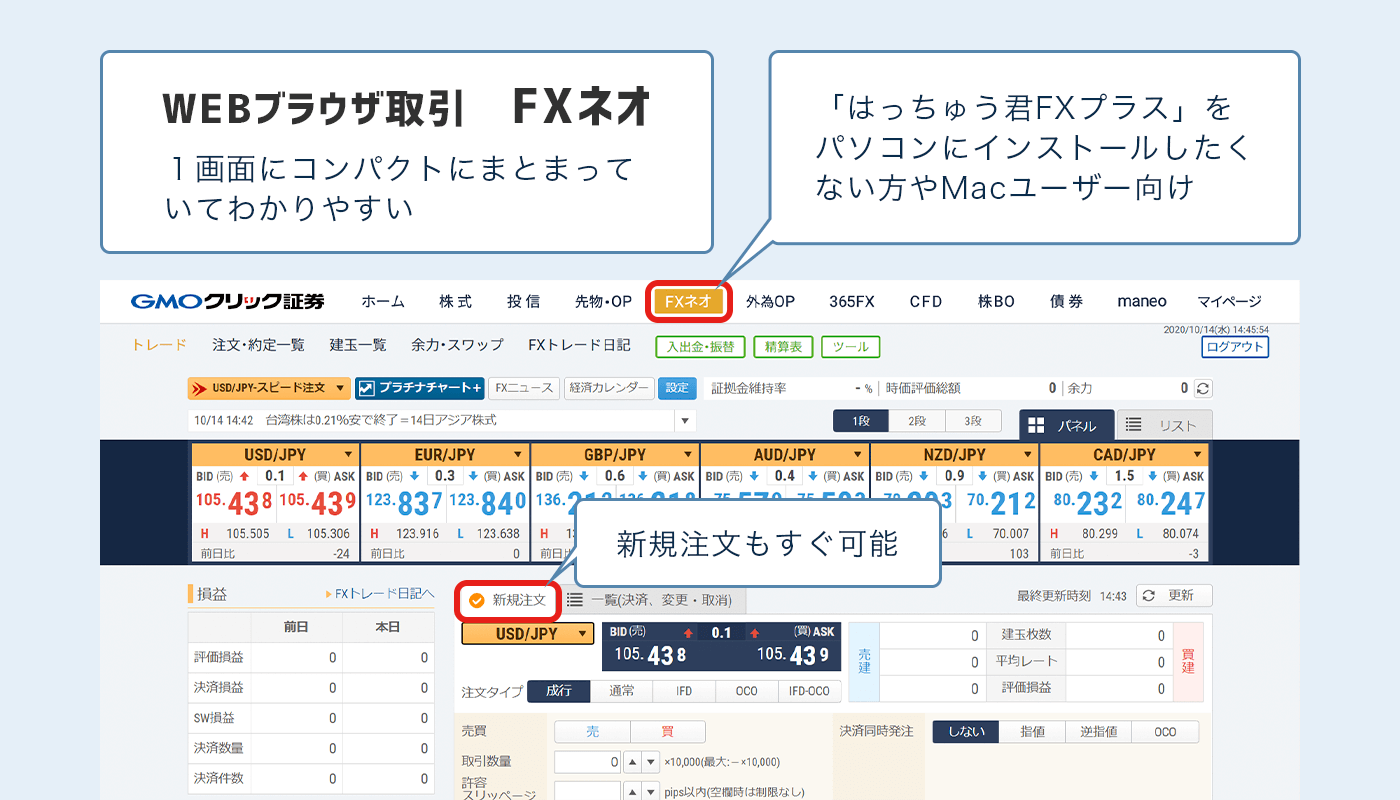Screen dimensions: 1400x800
Task: Select 指値 for 決済同時発注
Action: [1033, 732]
